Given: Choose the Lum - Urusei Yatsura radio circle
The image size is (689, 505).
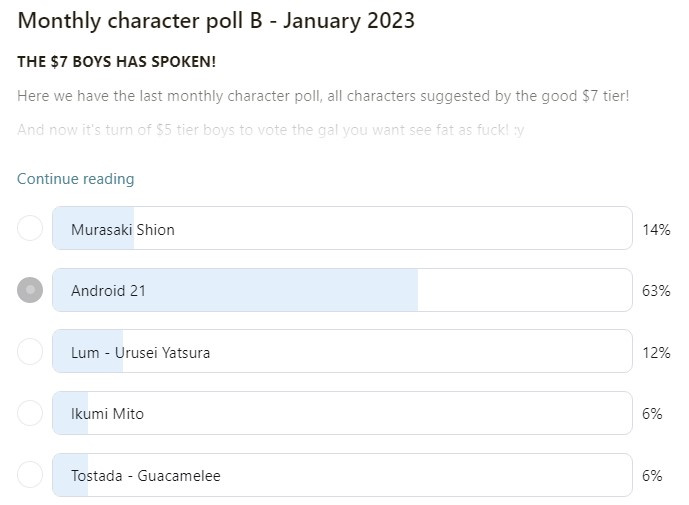Looking at the screenshot, I should click(30, 352).
